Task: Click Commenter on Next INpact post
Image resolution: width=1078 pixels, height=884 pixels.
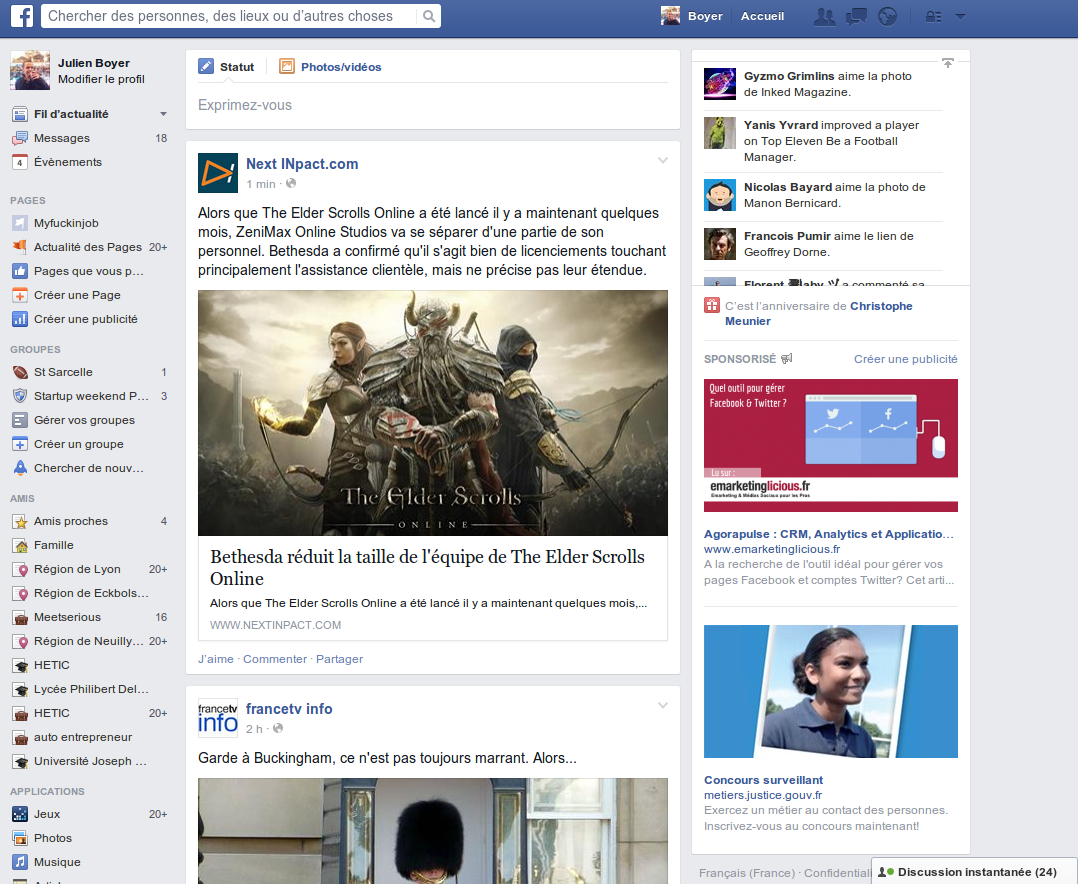Action: tap(275, 659)
